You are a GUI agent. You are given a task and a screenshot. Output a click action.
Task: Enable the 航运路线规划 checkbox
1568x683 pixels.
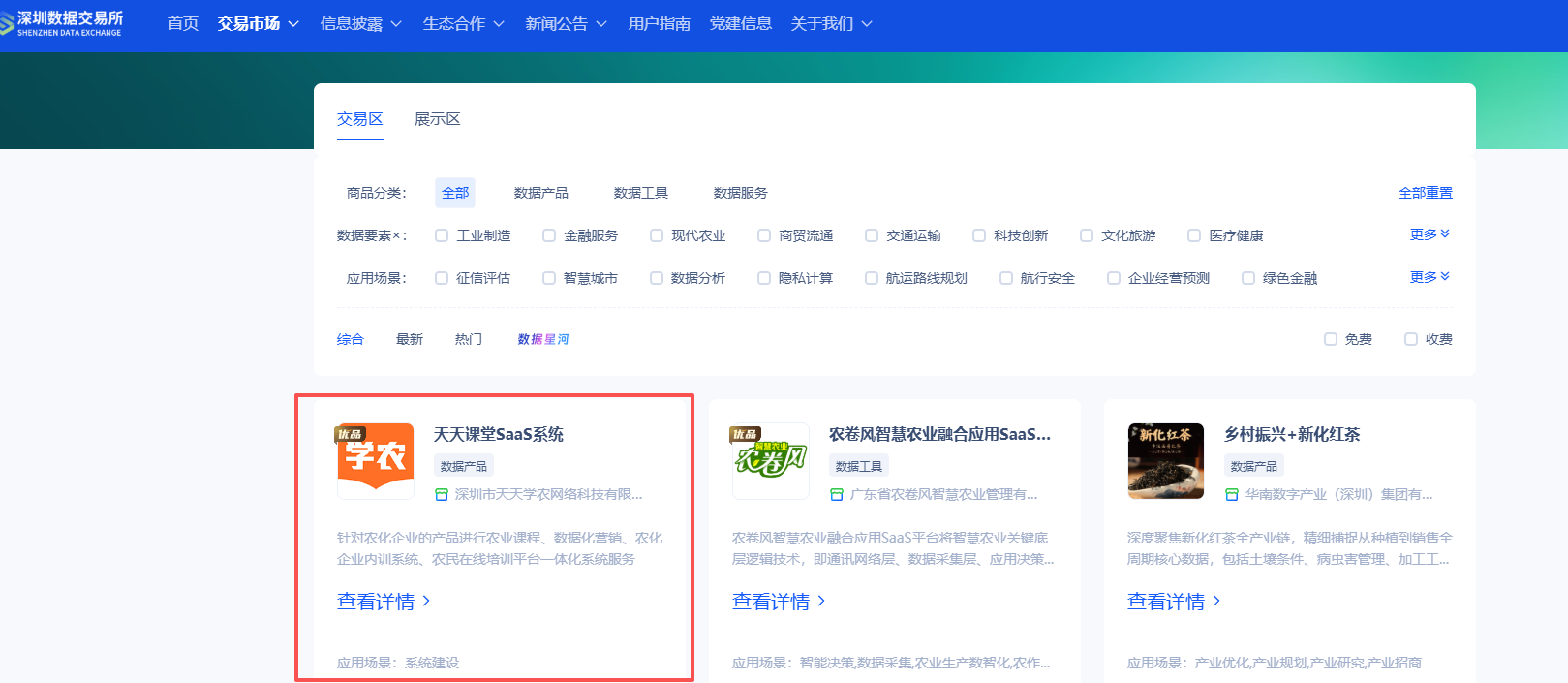pos(872,278)
